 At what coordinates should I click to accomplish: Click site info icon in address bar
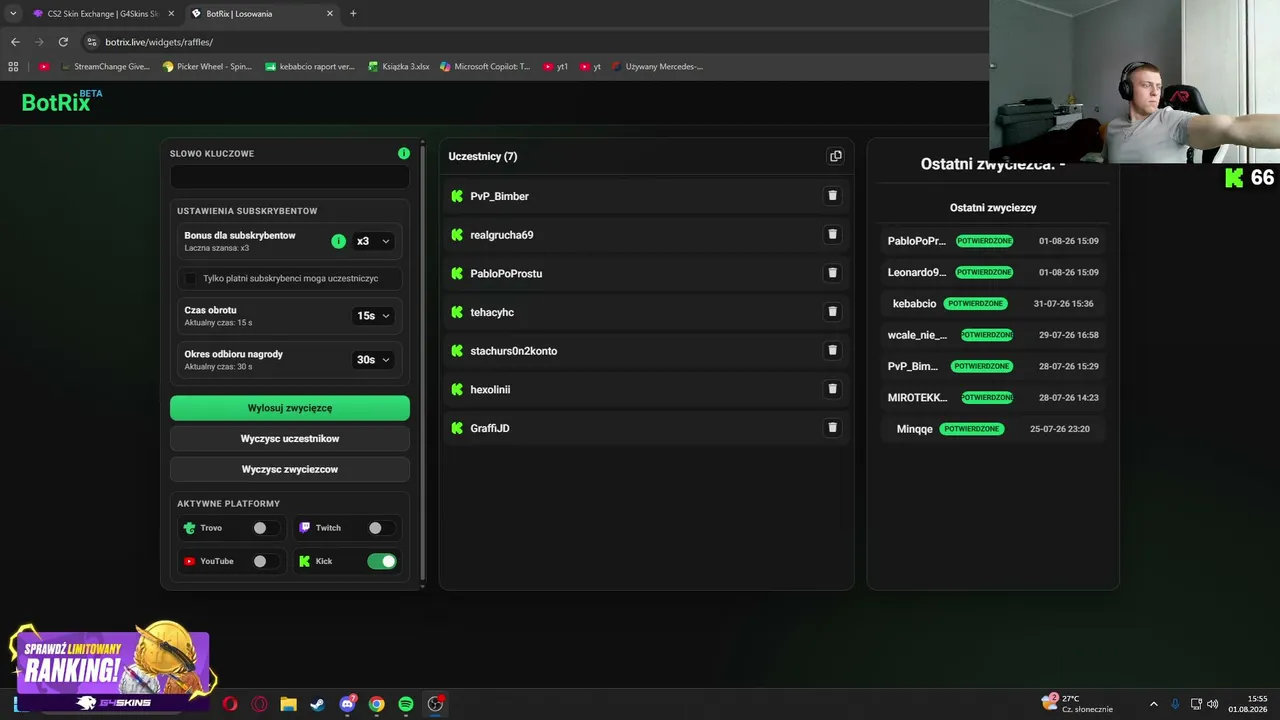pos(92,42)
